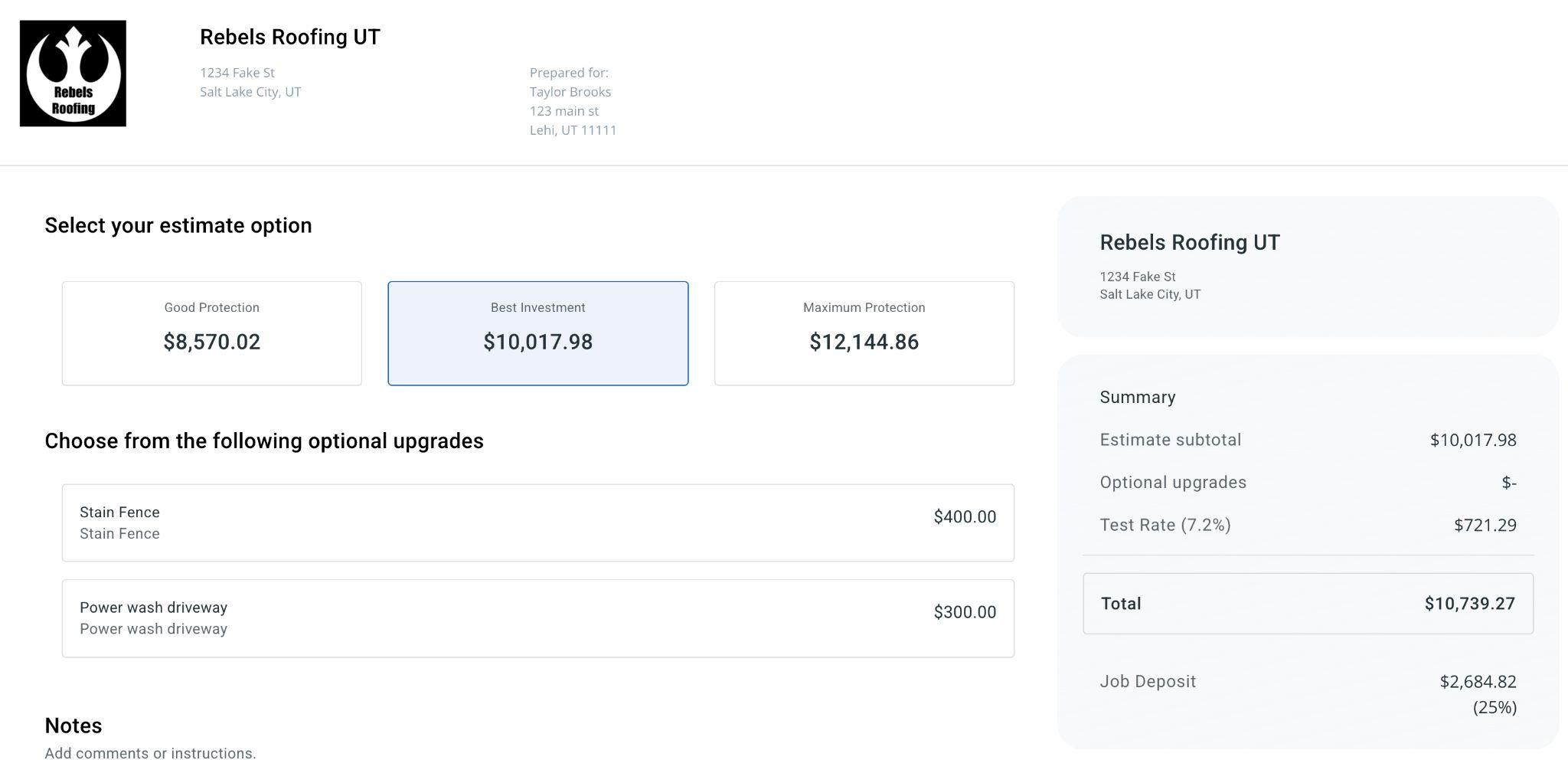Image resolution: width=1568 pixels, height=760 pixels.
Task: Add the Stain Fence optional upgrade
Action: pos(537,522)
